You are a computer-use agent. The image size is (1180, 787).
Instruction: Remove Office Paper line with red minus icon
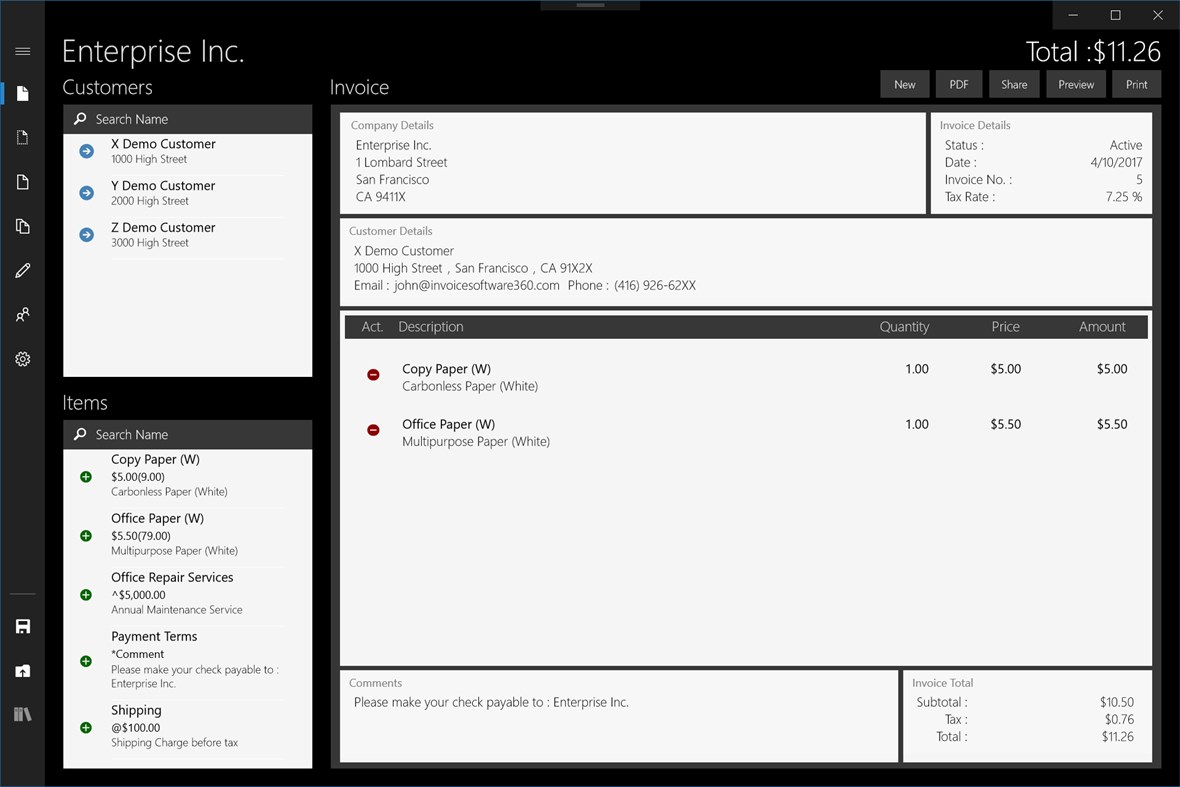click(373, 430)
